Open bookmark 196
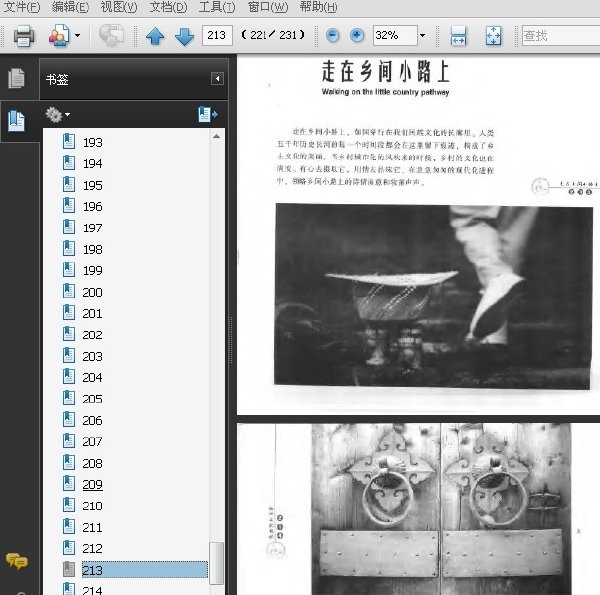This screenshot has width=600, height=595. point(93,207)
